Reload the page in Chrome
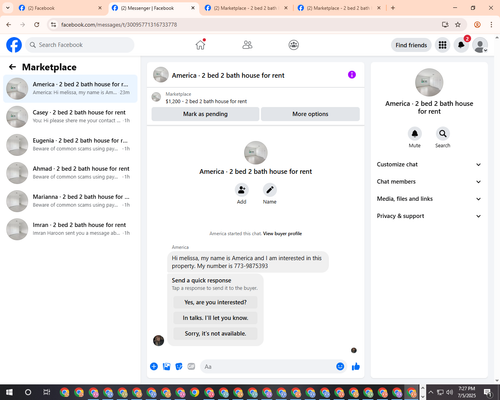Viewport: 500px width, 400px height. (x=37, y=25)
